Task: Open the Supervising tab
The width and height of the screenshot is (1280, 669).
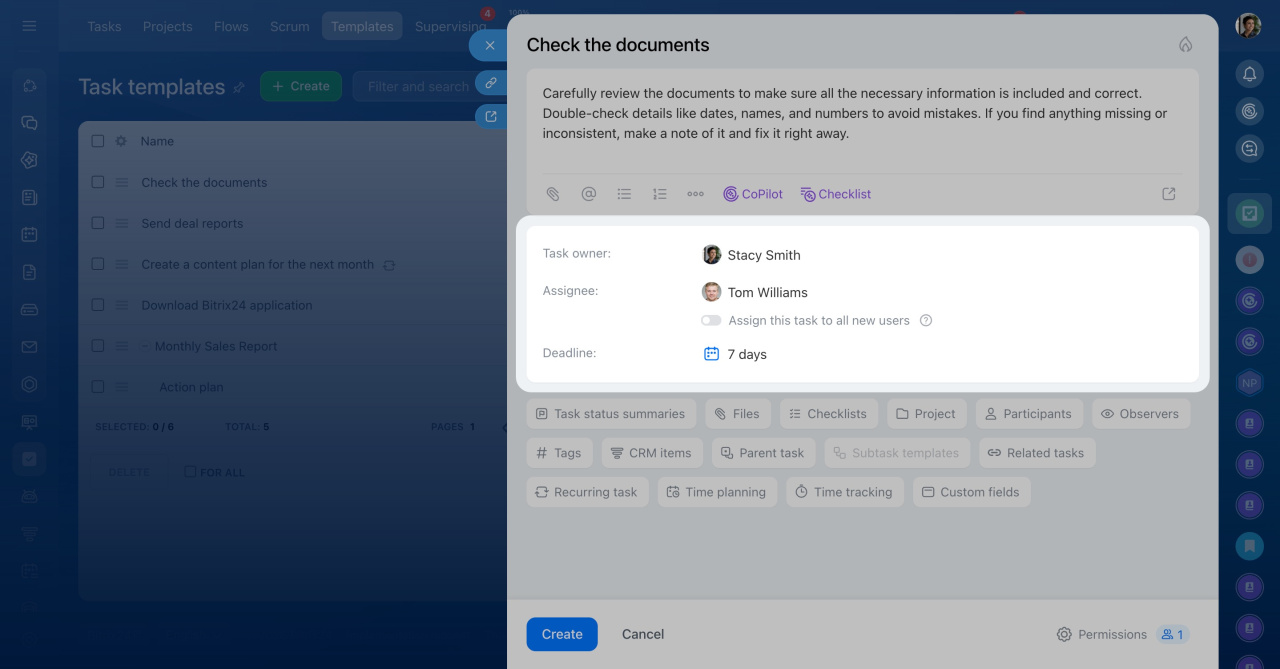Action: point(450,26)
